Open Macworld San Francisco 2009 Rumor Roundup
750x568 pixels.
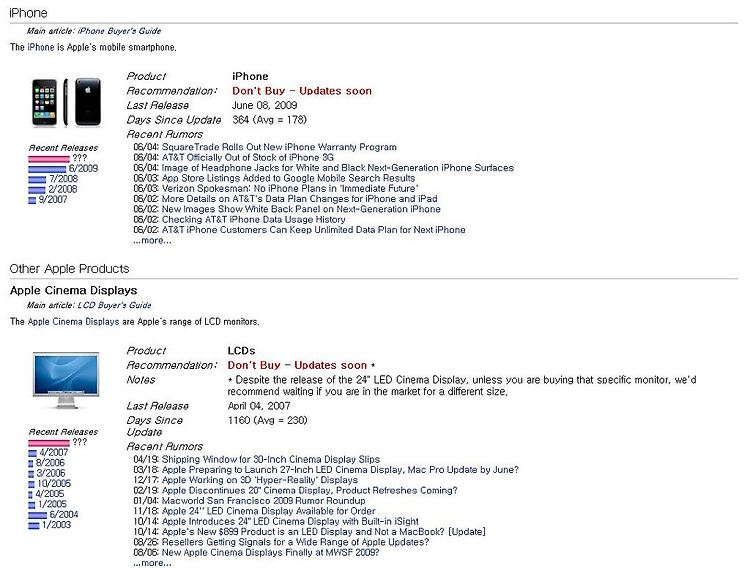[x=264, y=501]
